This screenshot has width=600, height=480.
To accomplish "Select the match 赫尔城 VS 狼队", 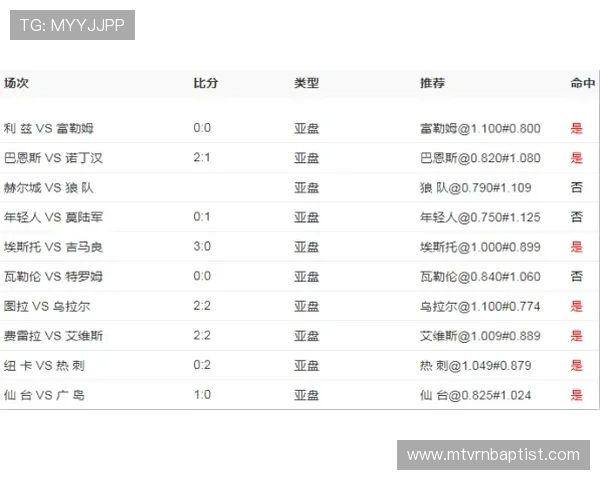I will [x=49, y=188].
